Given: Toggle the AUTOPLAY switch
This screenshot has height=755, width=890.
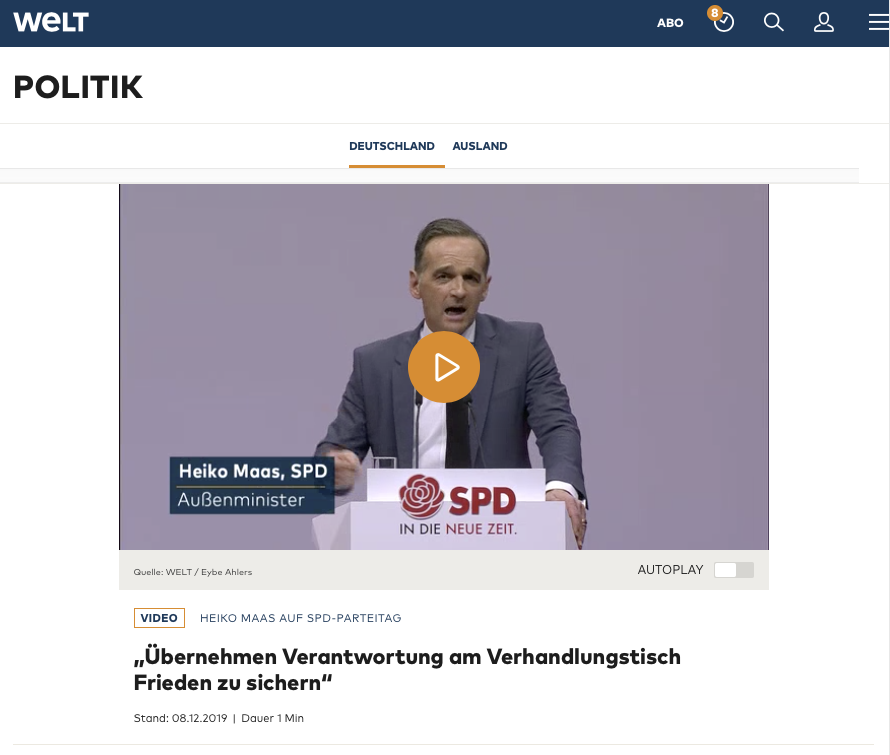Looking at the screenshot, I should pyautogui.click(x=734, y=570).
